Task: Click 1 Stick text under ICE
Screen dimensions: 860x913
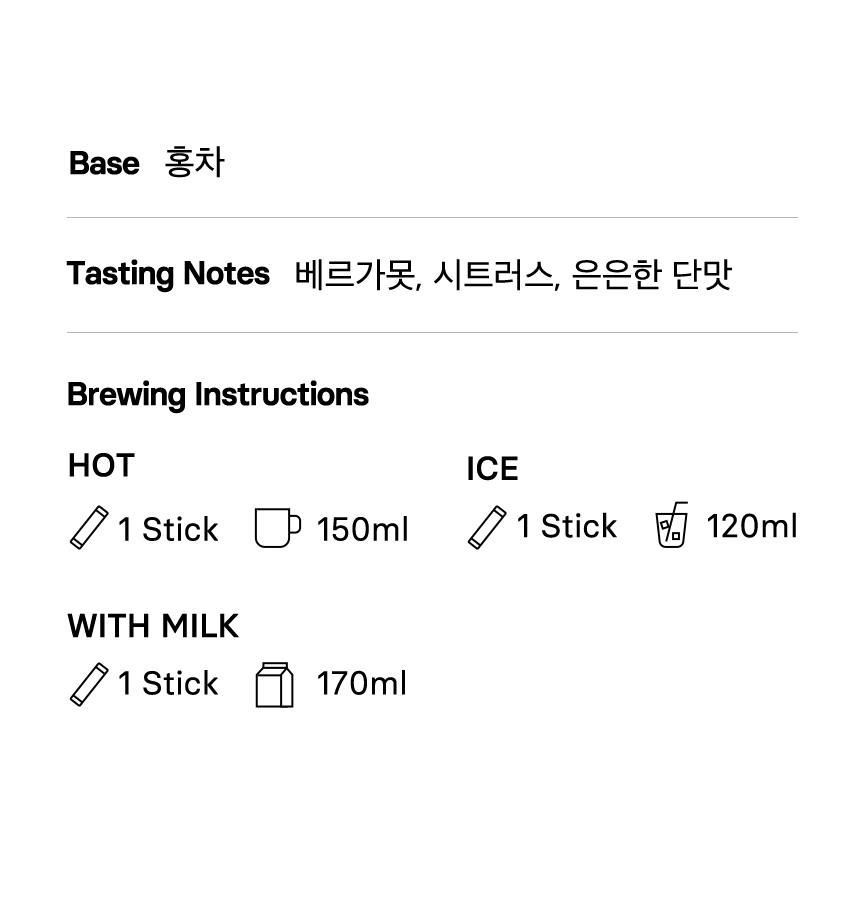Action: [567, 526]
